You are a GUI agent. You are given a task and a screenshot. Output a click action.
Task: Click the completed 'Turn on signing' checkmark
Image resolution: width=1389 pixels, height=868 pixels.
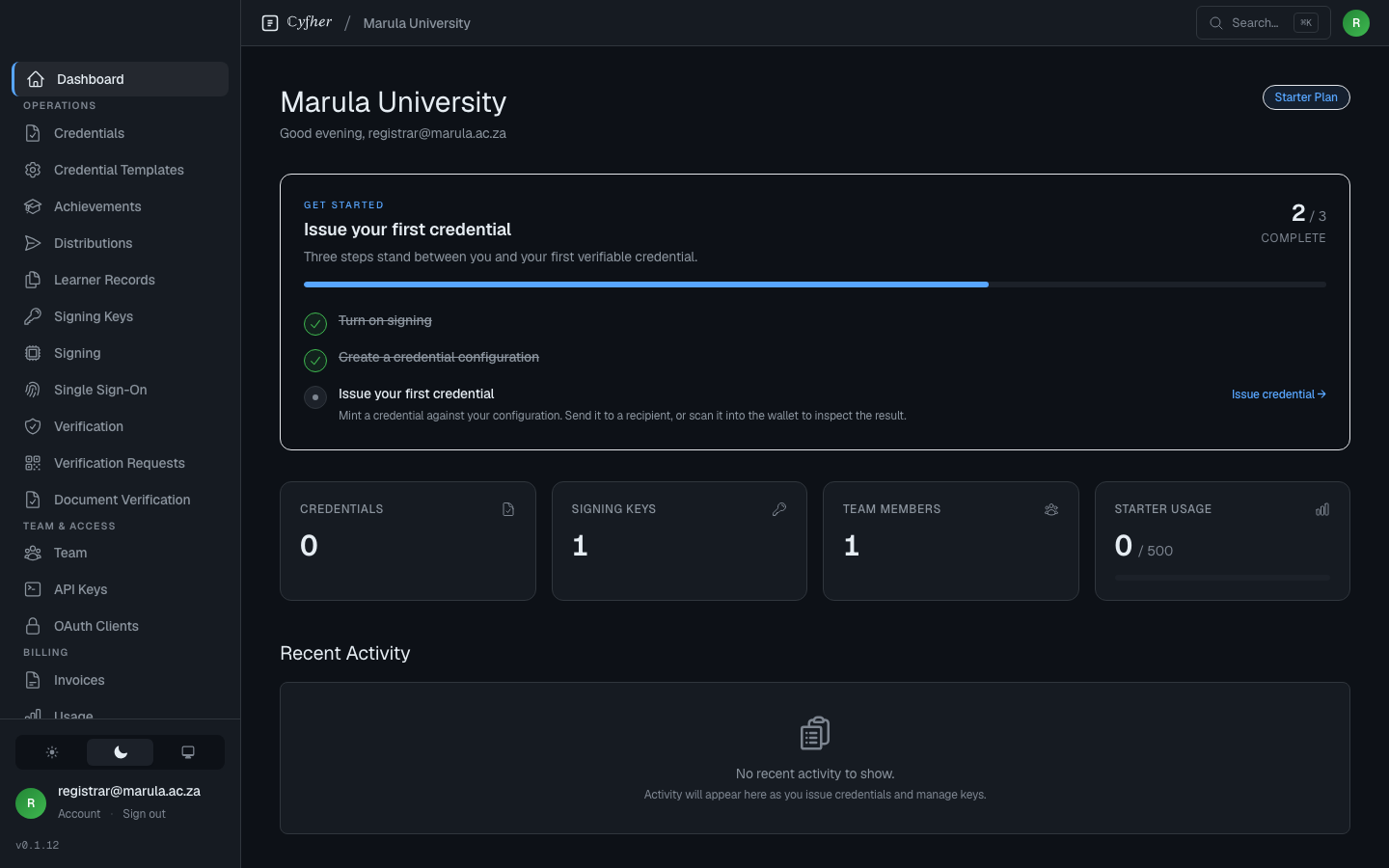click(x=315, y=323)
